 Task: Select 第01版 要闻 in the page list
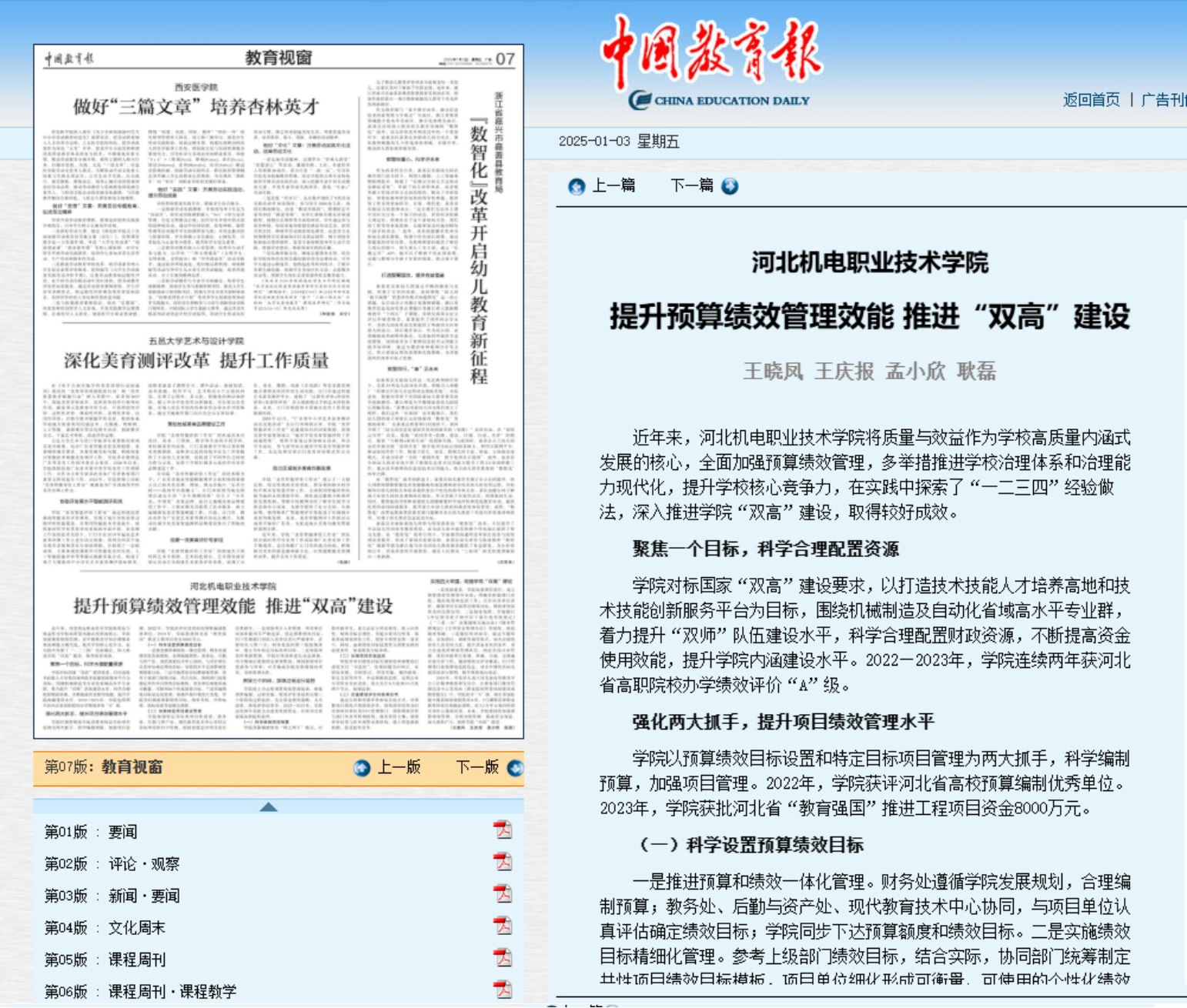[x=91, y=832]
